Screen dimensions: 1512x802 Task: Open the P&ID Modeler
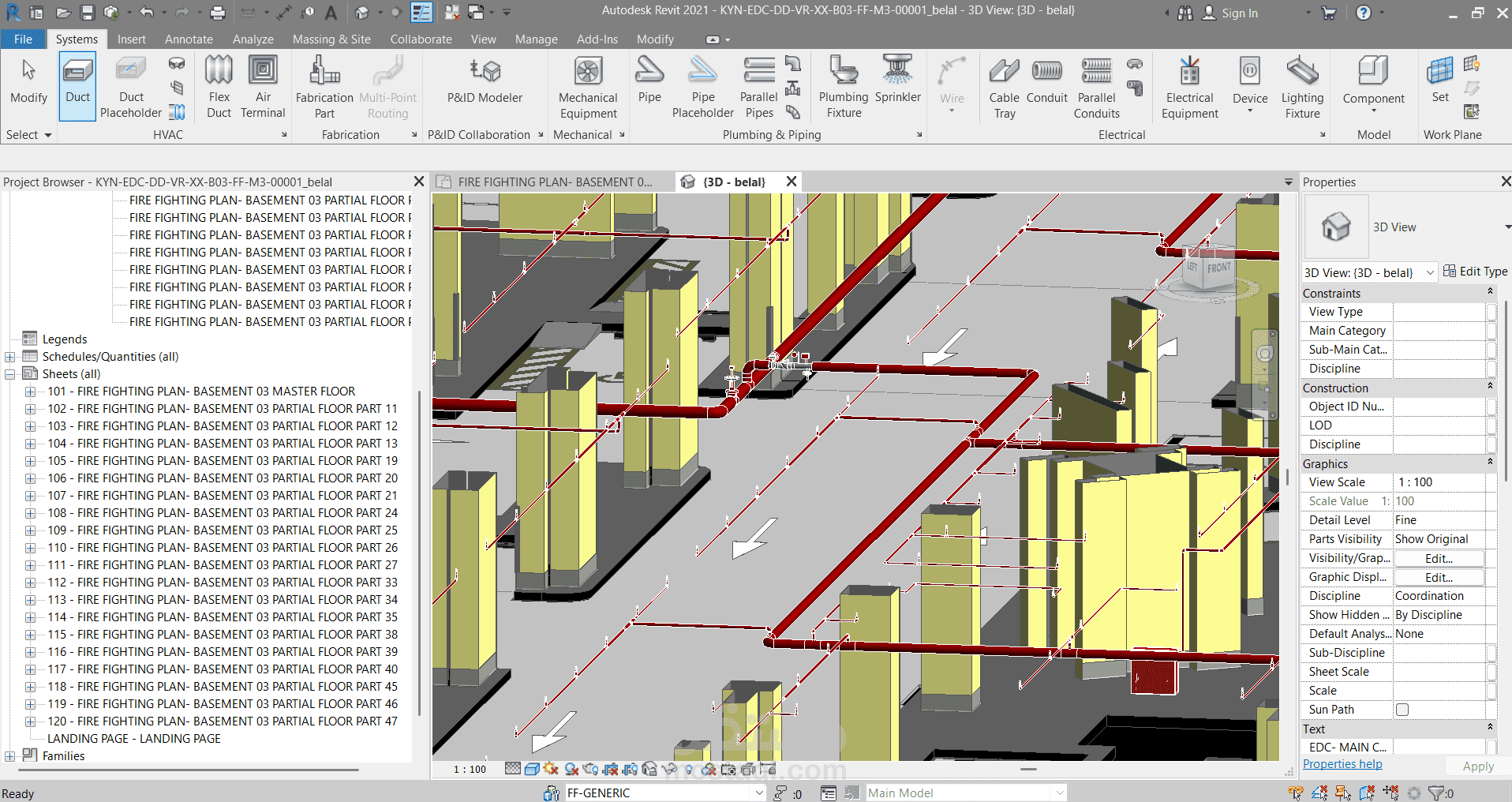coord(485,82)
